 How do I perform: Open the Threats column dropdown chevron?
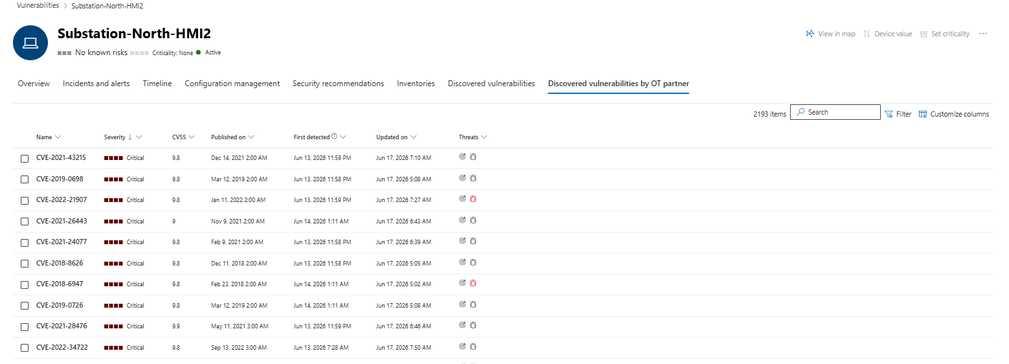point(484,137)
